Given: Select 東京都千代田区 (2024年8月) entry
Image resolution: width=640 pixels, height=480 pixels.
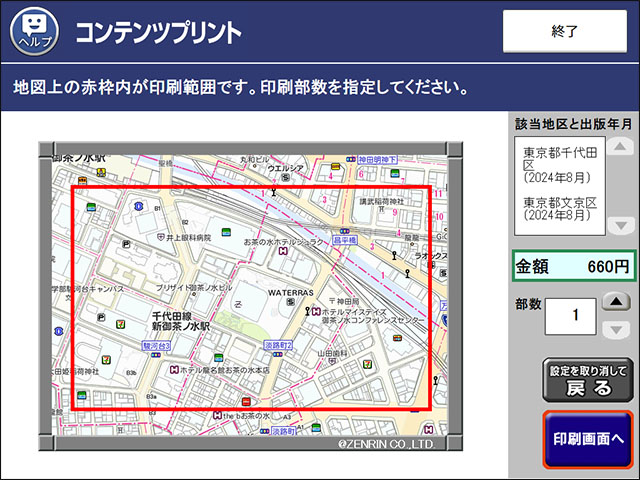Looking at the screenshot, I should tap(560, 165).
